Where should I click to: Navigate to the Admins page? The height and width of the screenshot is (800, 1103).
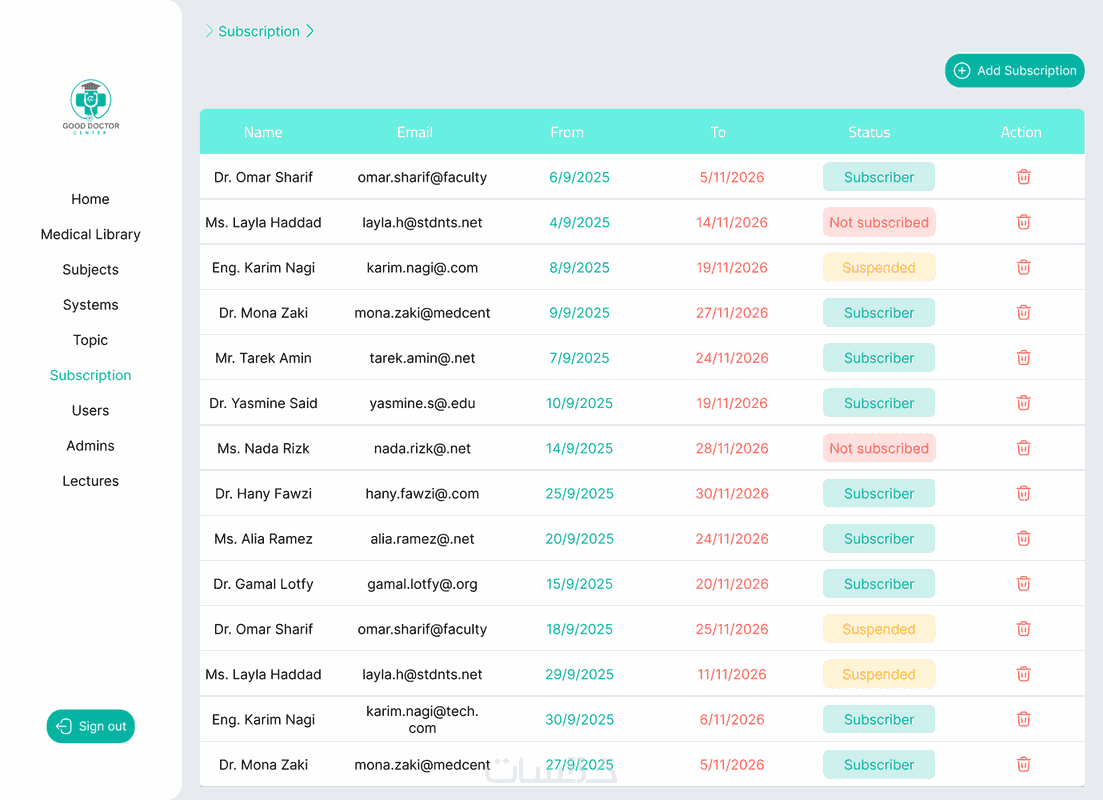coord(90,446)
